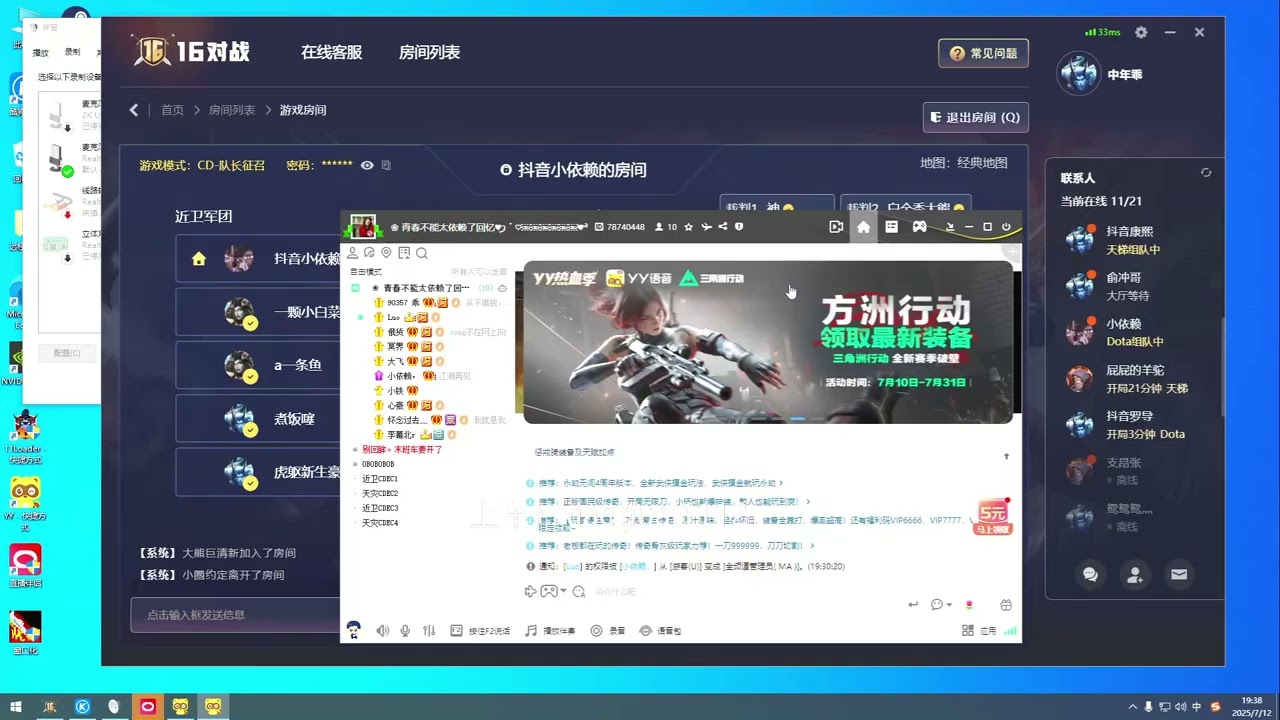Viewport: 1280px width, 720px height.
Task: Open the 方洲行动 promo banner in YY
Action: [x=768, y=342]
